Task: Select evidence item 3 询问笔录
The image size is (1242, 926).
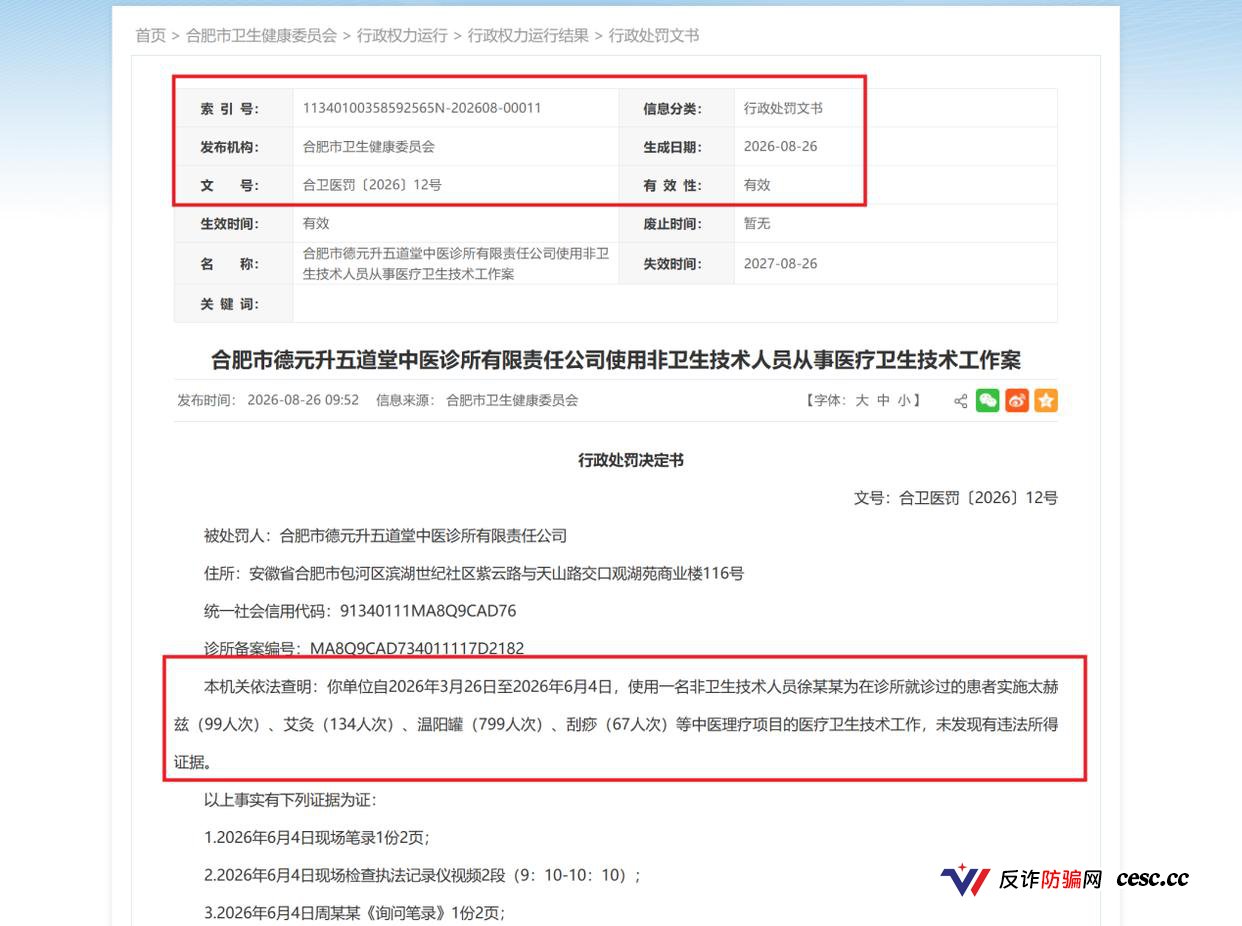Action: pos(355,912)
